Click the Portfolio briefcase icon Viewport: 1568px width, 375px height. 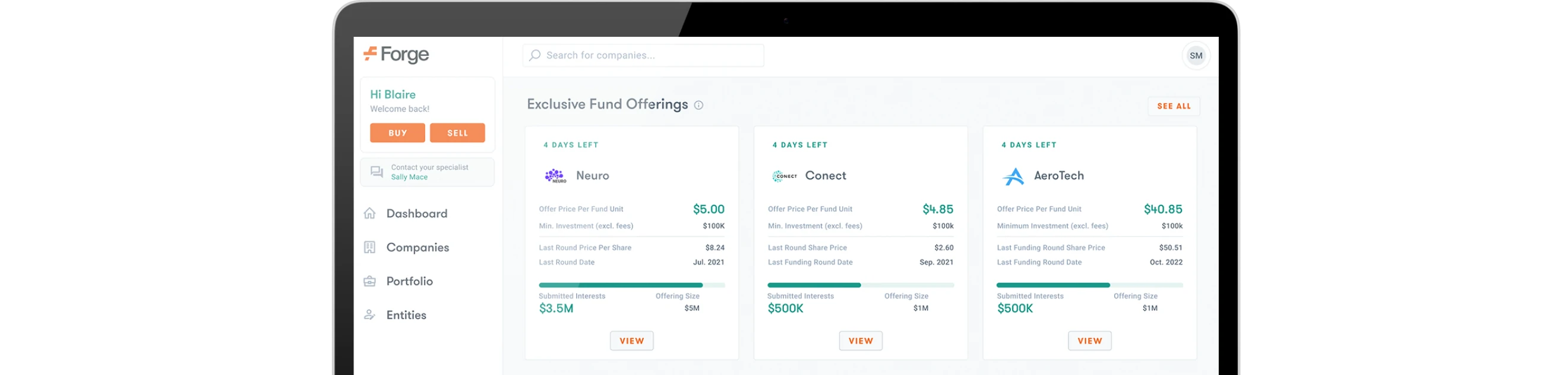click(369, 281)
